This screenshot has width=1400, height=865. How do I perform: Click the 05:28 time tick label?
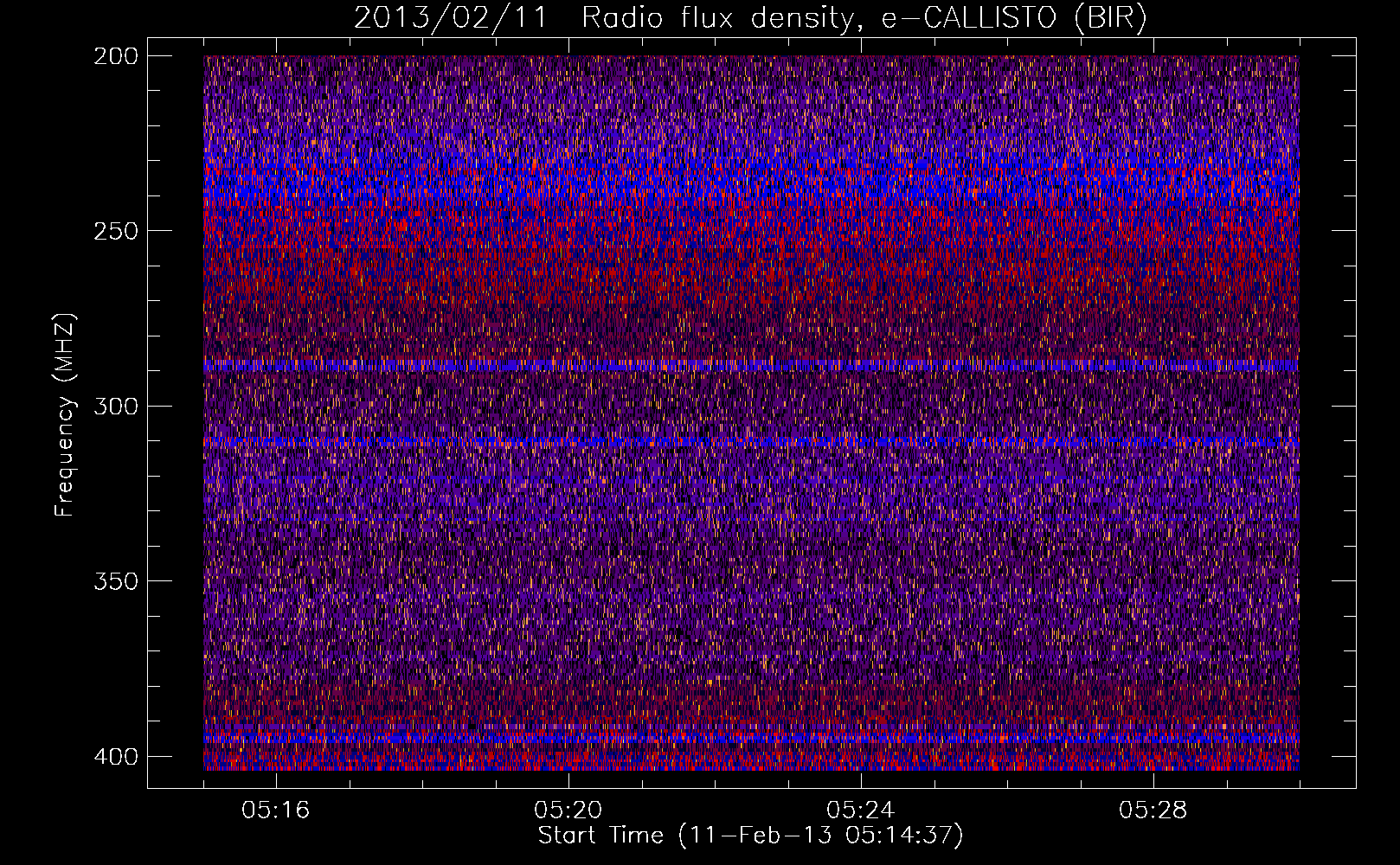1153,811
